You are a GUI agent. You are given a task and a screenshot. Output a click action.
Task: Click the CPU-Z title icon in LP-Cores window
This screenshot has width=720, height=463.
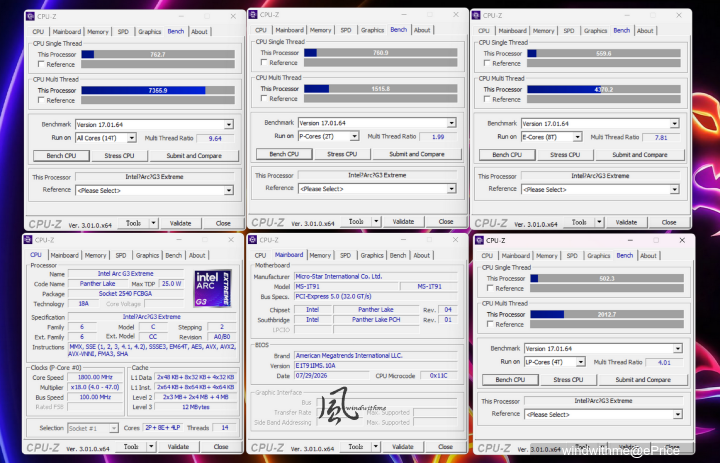479,240
